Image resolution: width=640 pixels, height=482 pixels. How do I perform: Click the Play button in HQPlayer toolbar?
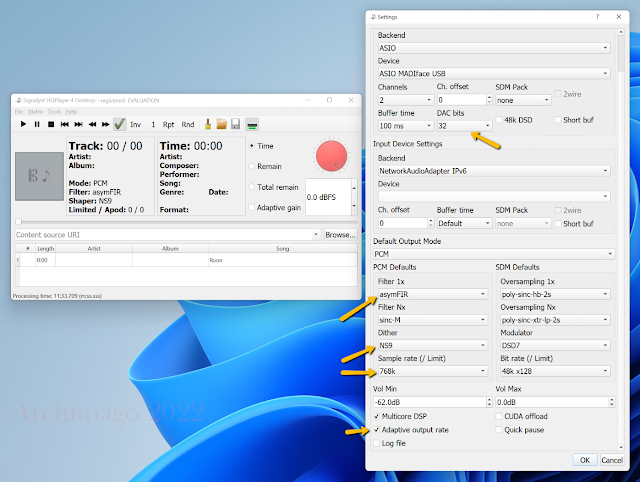(23, 124)
